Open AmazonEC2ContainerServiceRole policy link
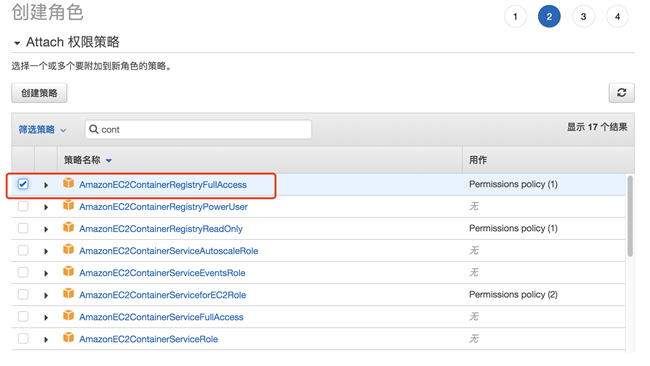Image resolution: width=650 pixels, height=366 pixels. tap(148, 339)
